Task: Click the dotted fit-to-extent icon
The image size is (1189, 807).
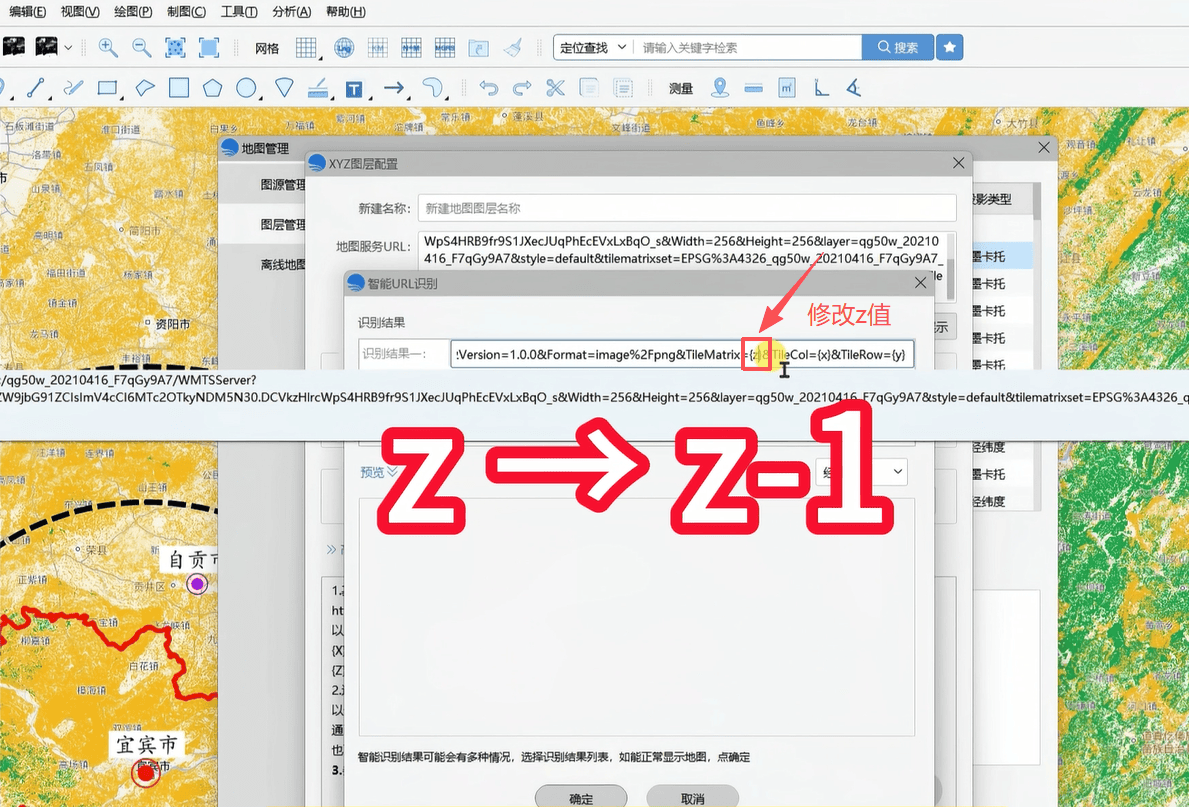Action: point(175,47)
